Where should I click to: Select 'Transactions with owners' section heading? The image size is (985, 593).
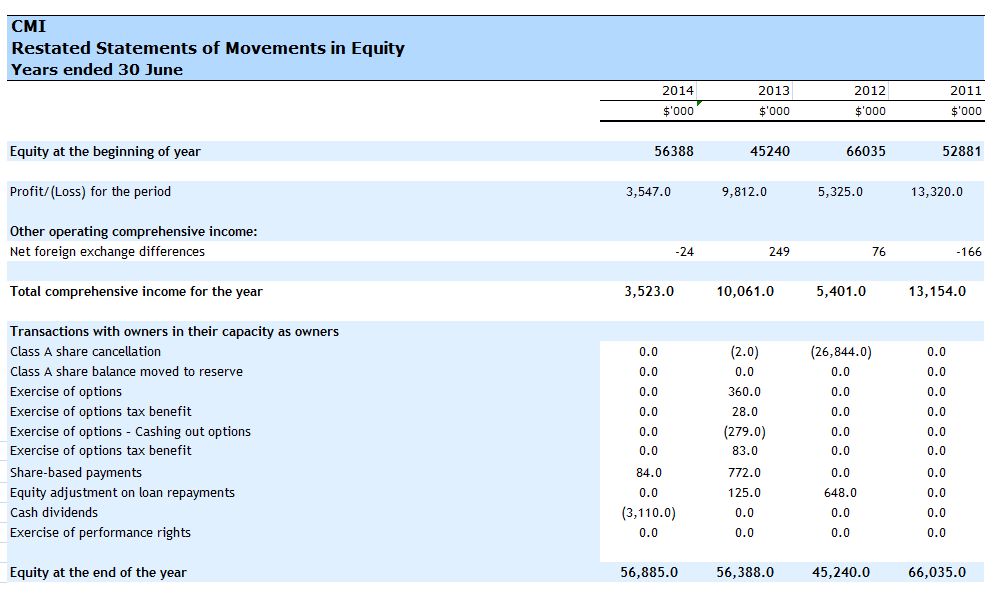174,332
